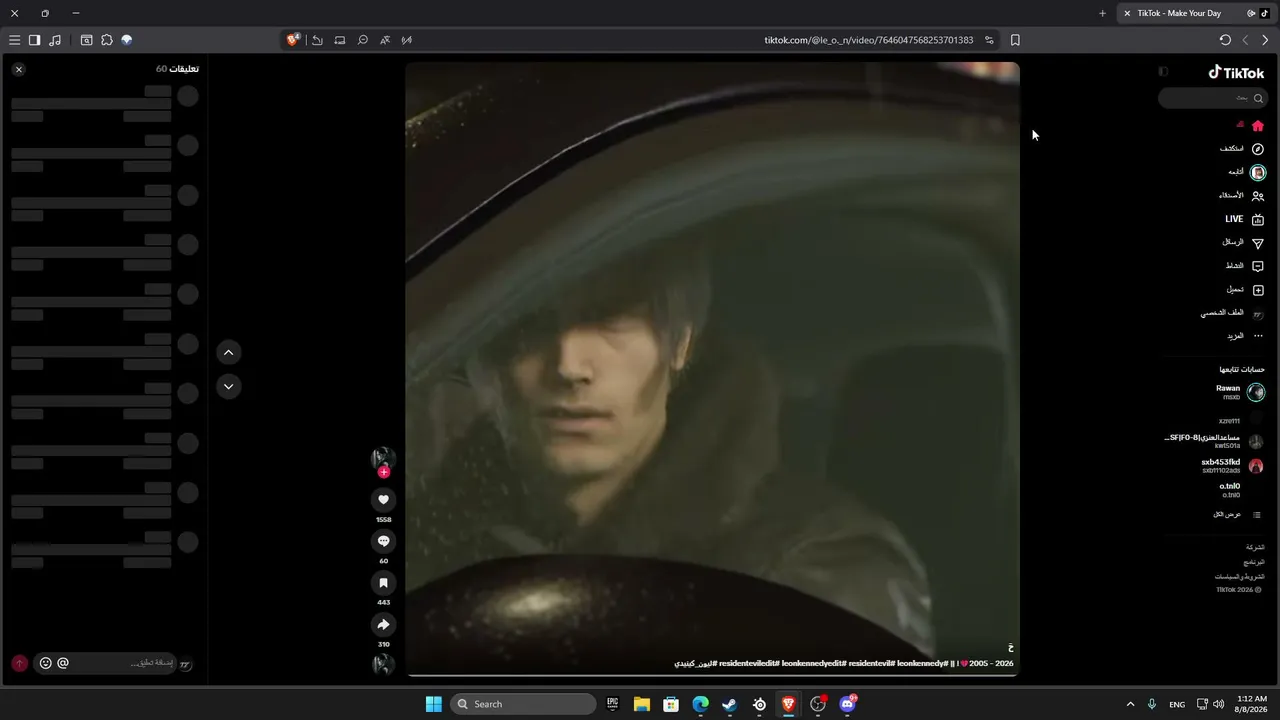The height and width of the screenshot is (720, 1280).
Task: Open comments via the speech bubble icon
Action: pos(383,541)
